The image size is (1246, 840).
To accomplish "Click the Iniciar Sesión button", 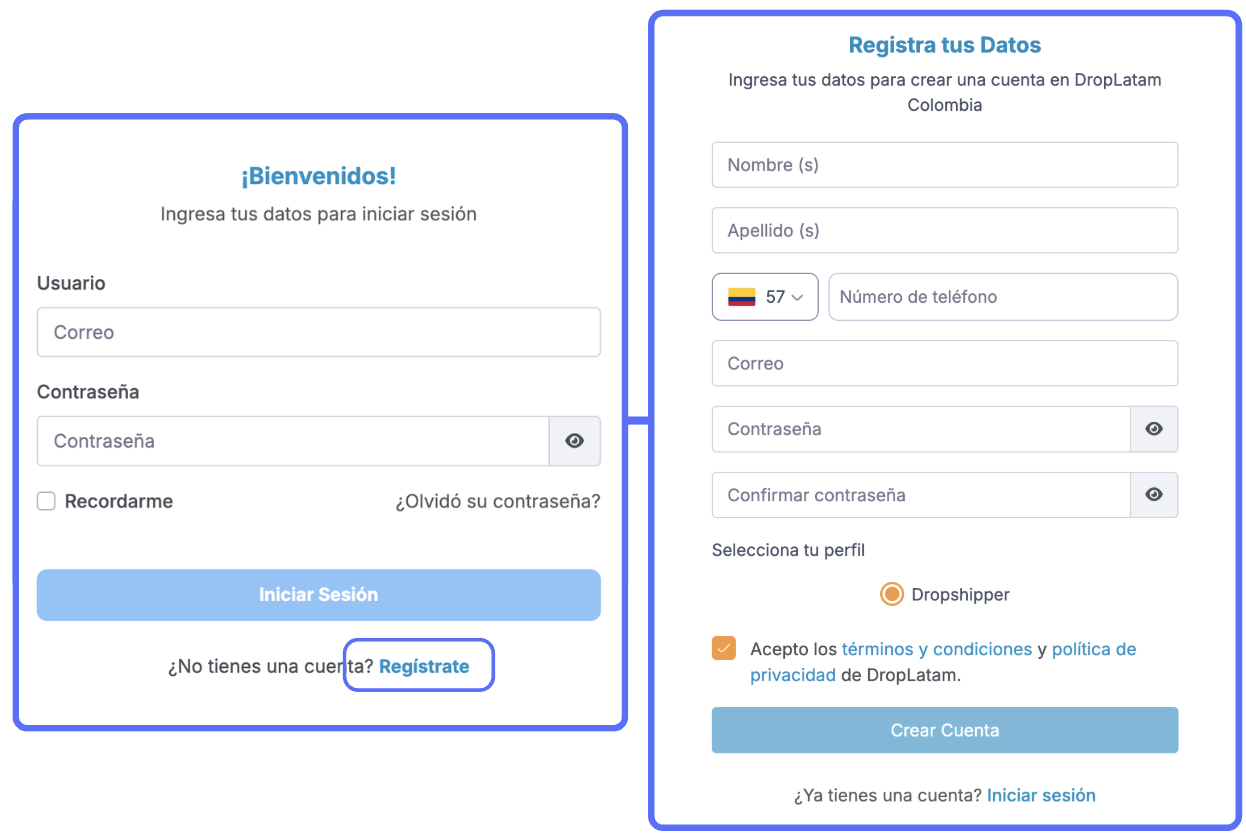I will click(318, 595).
